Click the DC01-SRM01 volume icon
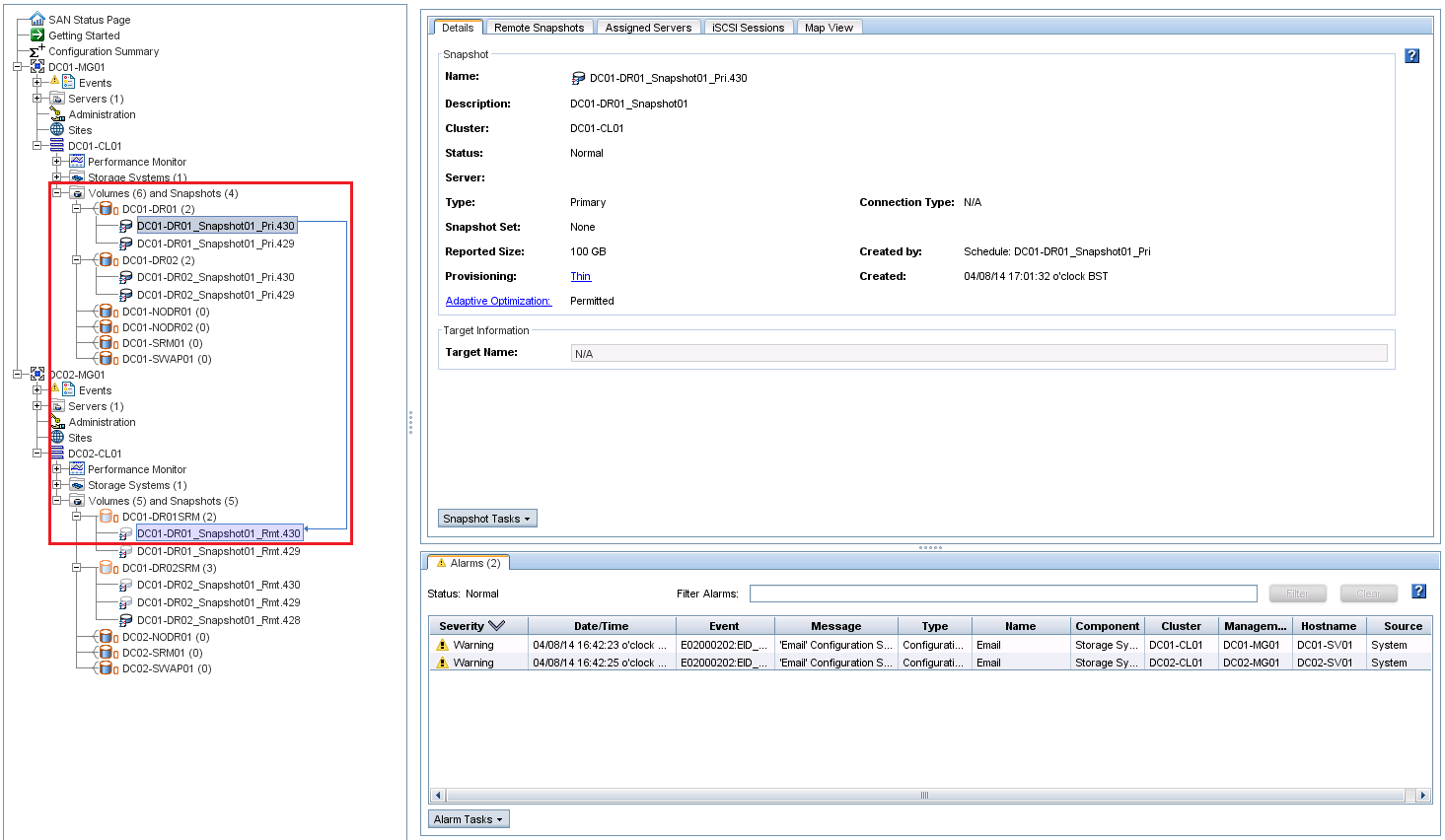 tap(108, 343)
